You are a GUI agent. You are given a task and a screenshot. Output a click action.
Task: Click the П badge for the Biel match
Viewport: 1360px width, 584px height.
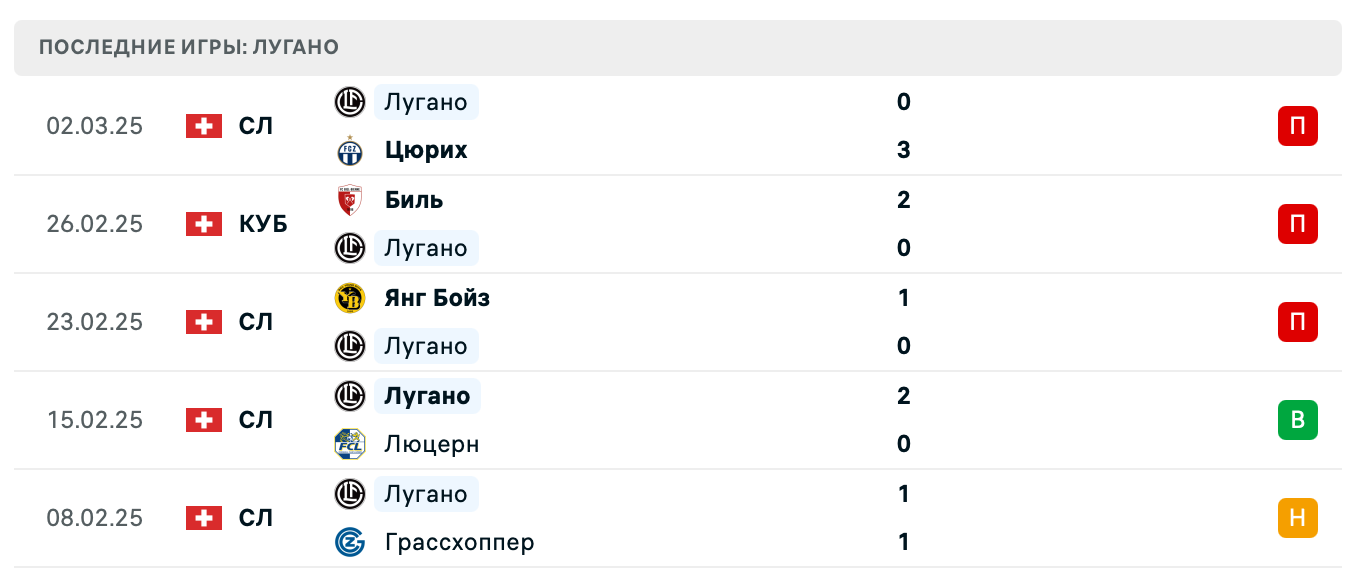click(1297, 224)
